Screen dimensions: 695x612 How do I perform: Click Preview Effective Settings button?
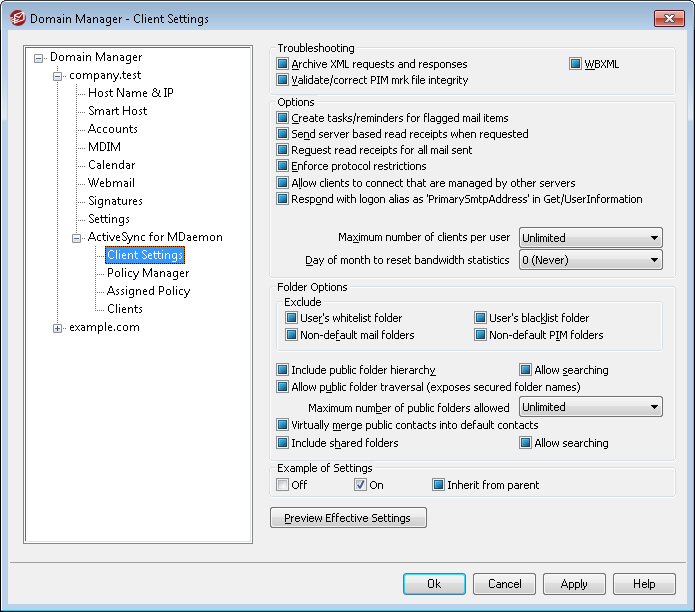[348, 518]
